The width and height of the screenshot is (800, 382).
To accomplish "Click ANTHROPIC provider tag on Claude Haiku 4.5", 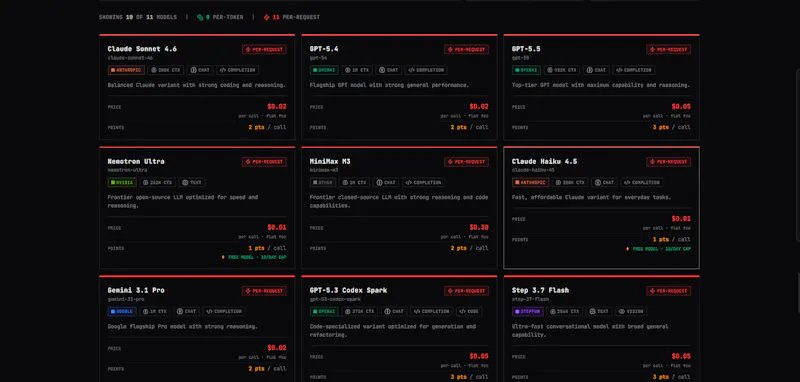I will click(x=531, y=182).
